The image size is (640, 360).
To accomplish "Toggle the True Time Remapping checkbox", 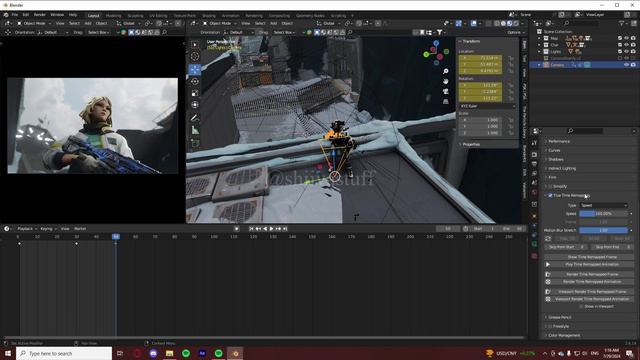I will pos(550,196).
